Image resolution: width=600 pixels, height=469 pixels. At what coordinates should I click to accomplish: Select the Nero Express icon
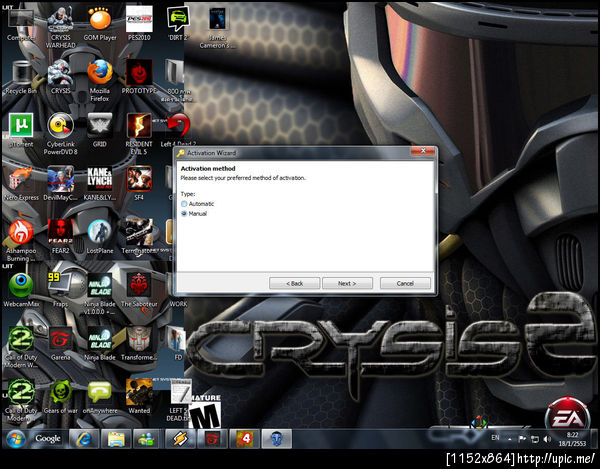click(x=21, y=184)
